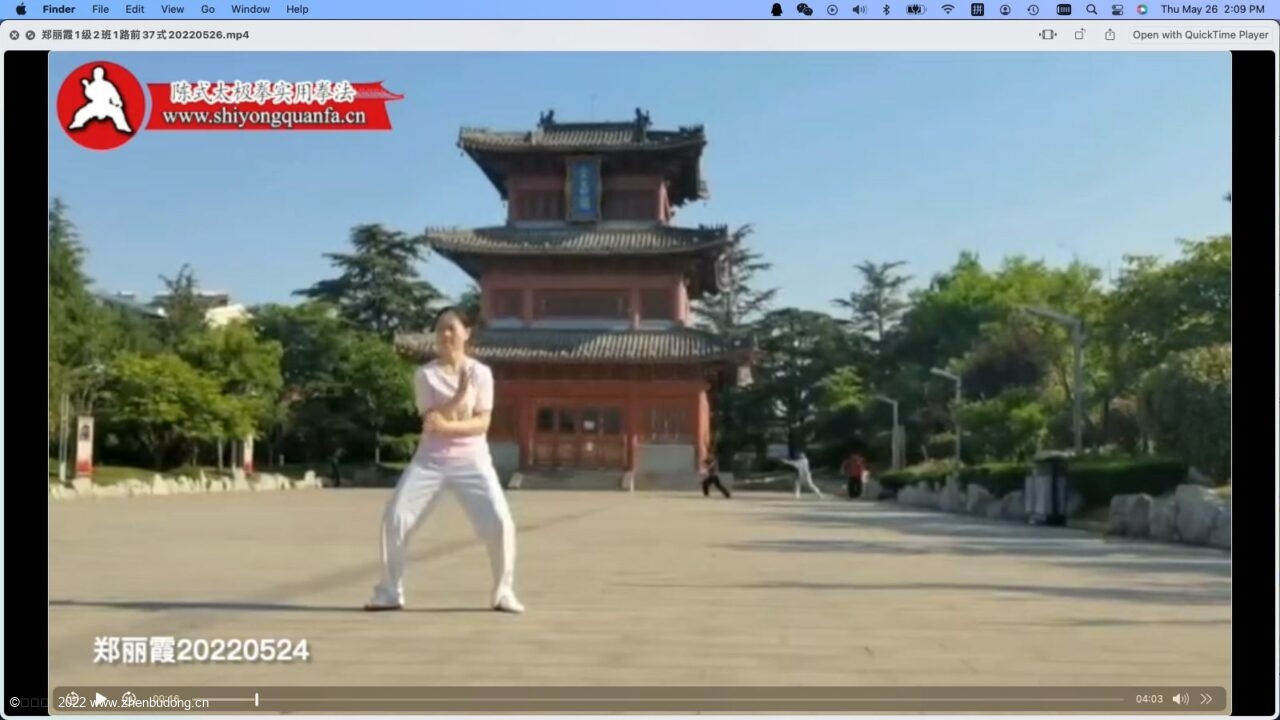
Task: Skip forward using the forward icon
Action: coord(129,699)
